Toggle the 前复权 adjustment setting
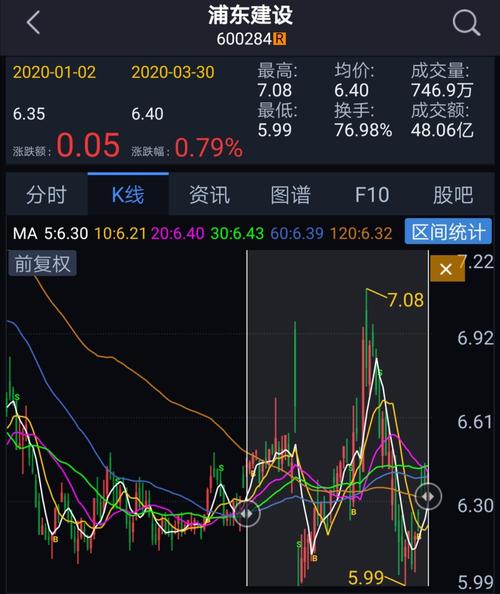Image resolution: width=500 pixels, height=594 pixels. tap(42, 263)
